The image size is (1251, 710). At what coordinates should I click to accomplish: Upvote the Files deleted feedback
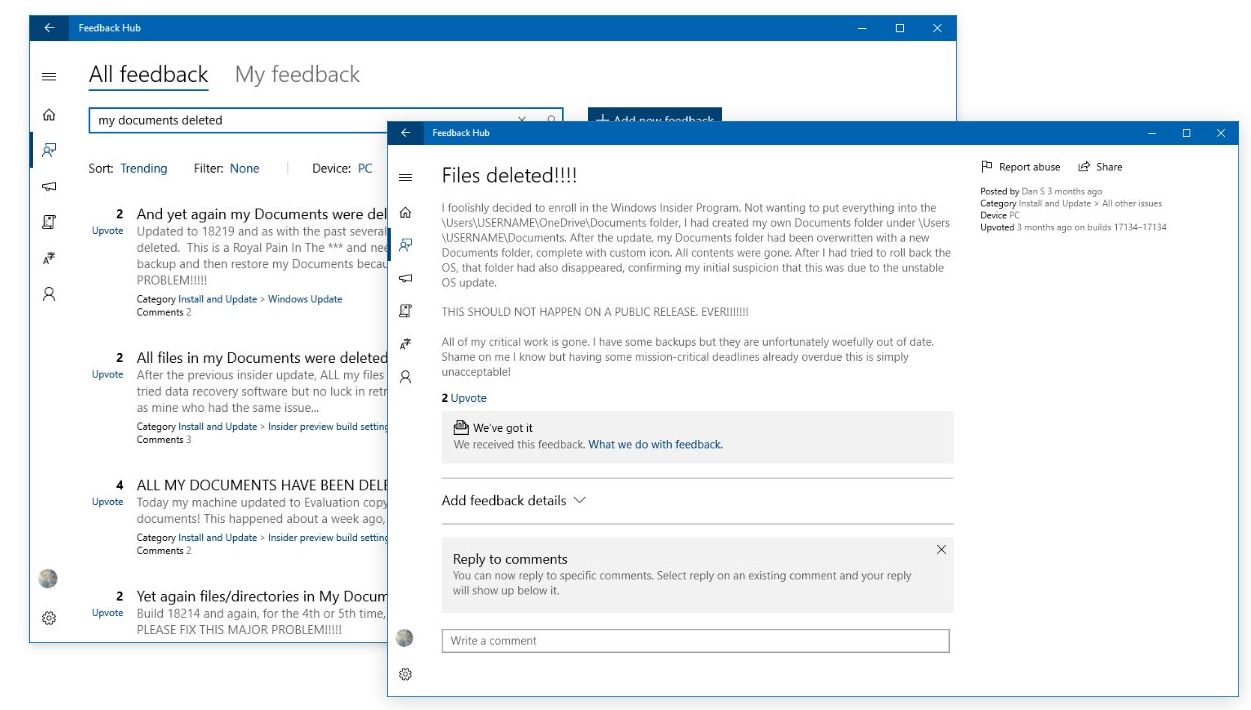(x=468, y=398)
